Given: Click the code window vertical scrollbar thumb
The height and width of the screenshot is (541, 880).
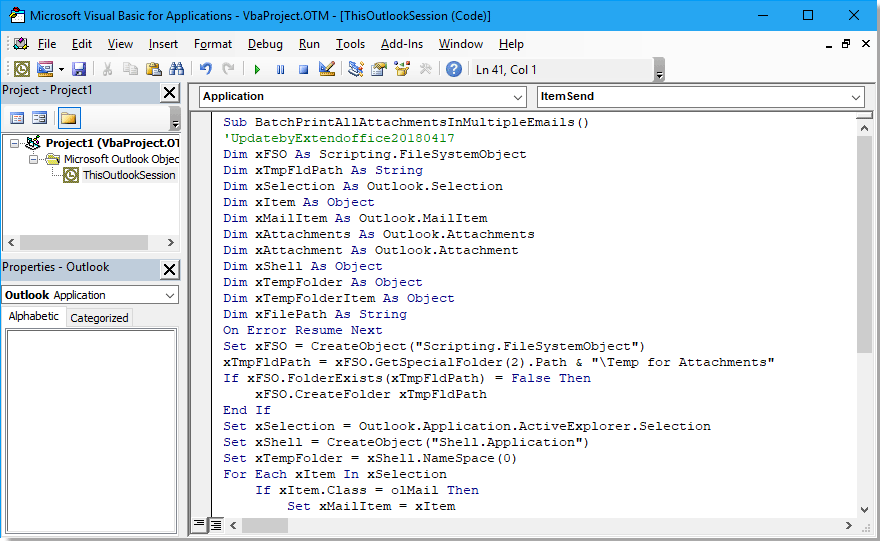Looking at the screenshot, I should (x=864, y=244).
